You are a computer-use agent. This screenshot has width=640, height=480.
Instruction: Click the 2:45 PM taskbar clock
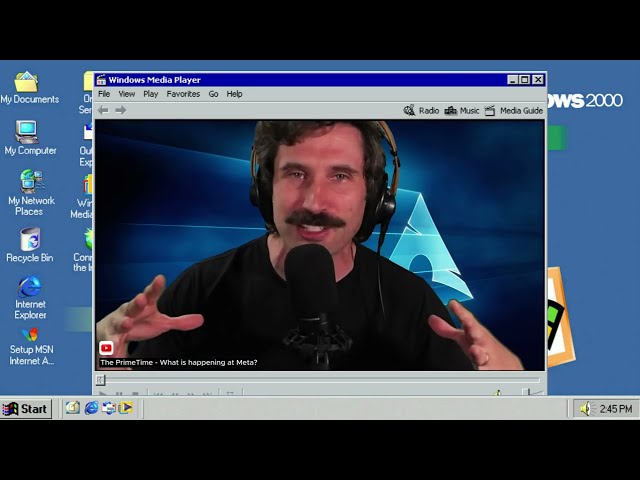pyautogui.click(x=616, y=409)
